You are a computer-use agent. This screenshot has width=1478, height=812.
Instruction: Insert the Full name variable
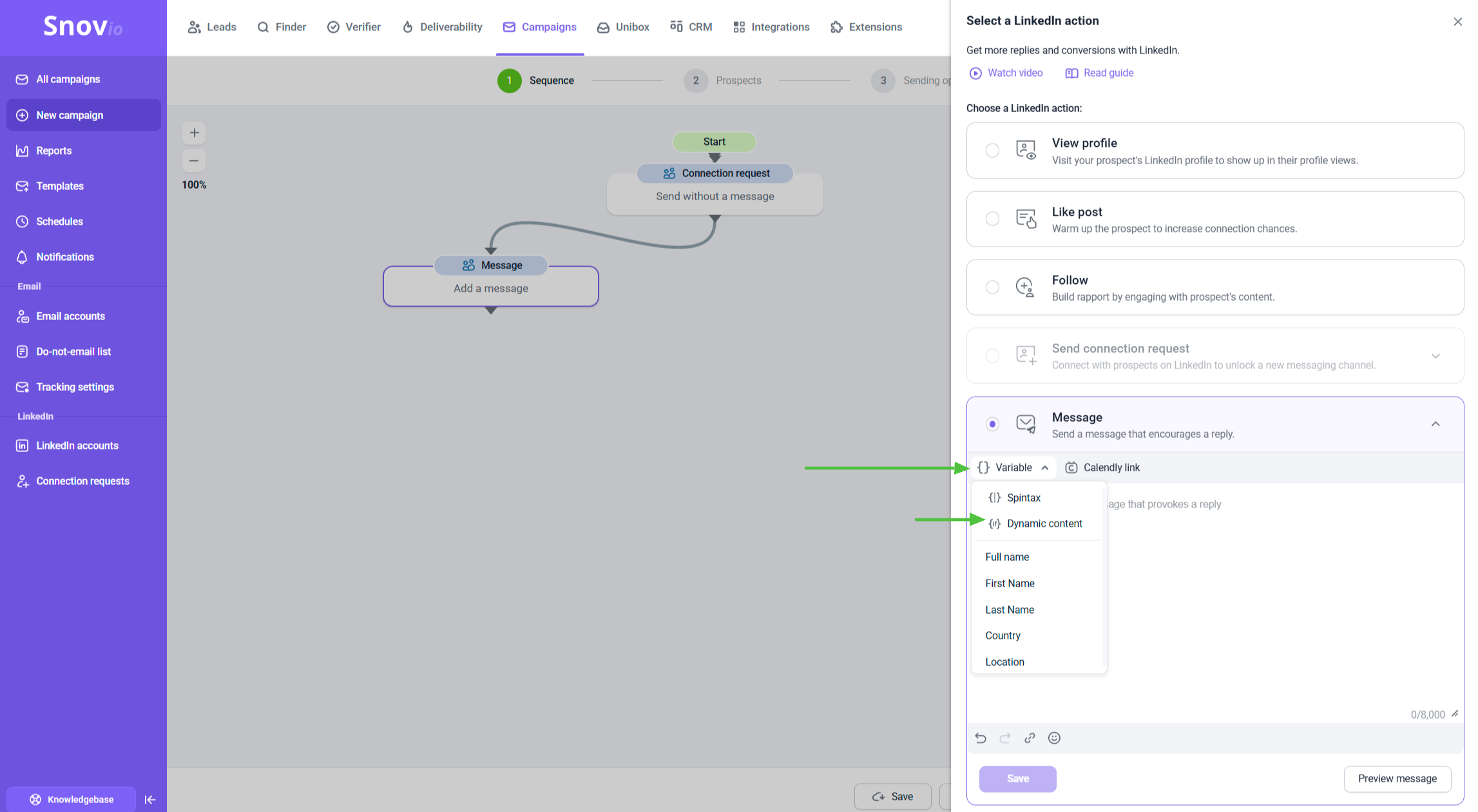coord(1039,557)
